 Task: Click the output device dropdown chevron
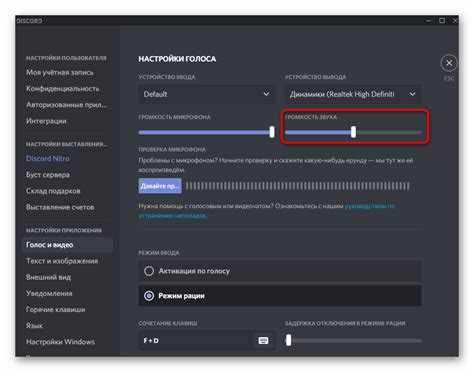[x=412, y=94]
